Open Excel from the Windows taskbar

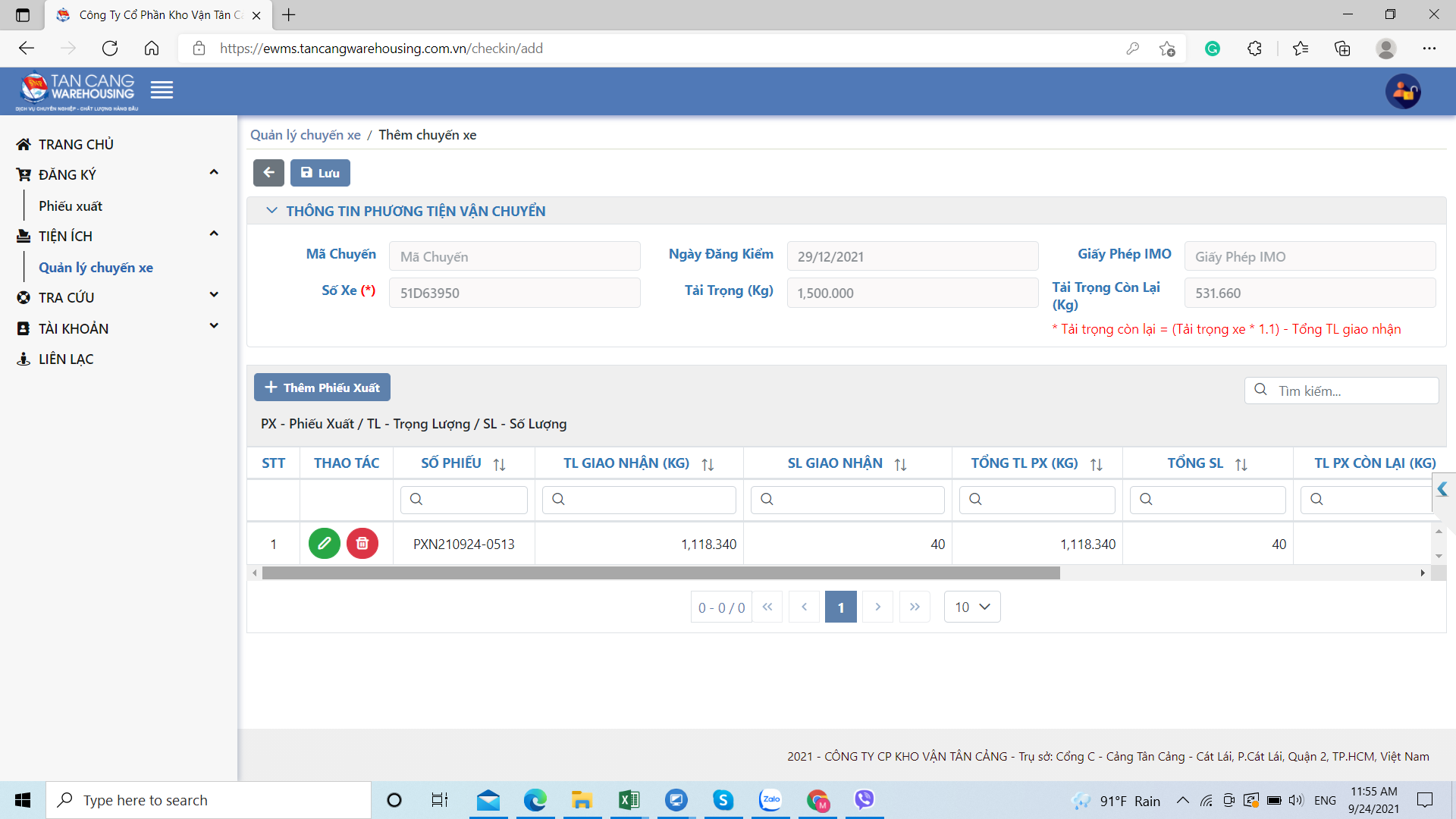pyautogui.click(x=629, y=800)
